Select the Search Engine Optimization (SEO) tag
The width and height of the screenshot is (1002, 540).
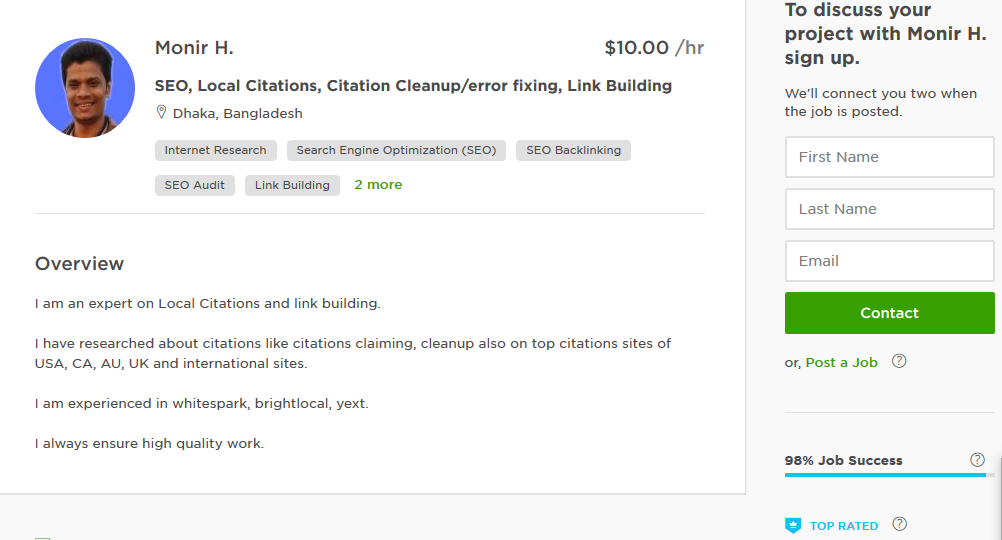click(396, 151)
